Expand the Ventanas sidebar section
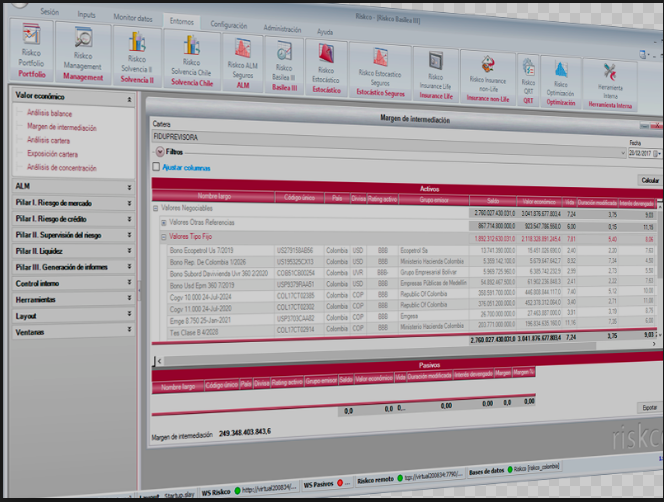The image size is (664, 502). (x=129, y=329)
